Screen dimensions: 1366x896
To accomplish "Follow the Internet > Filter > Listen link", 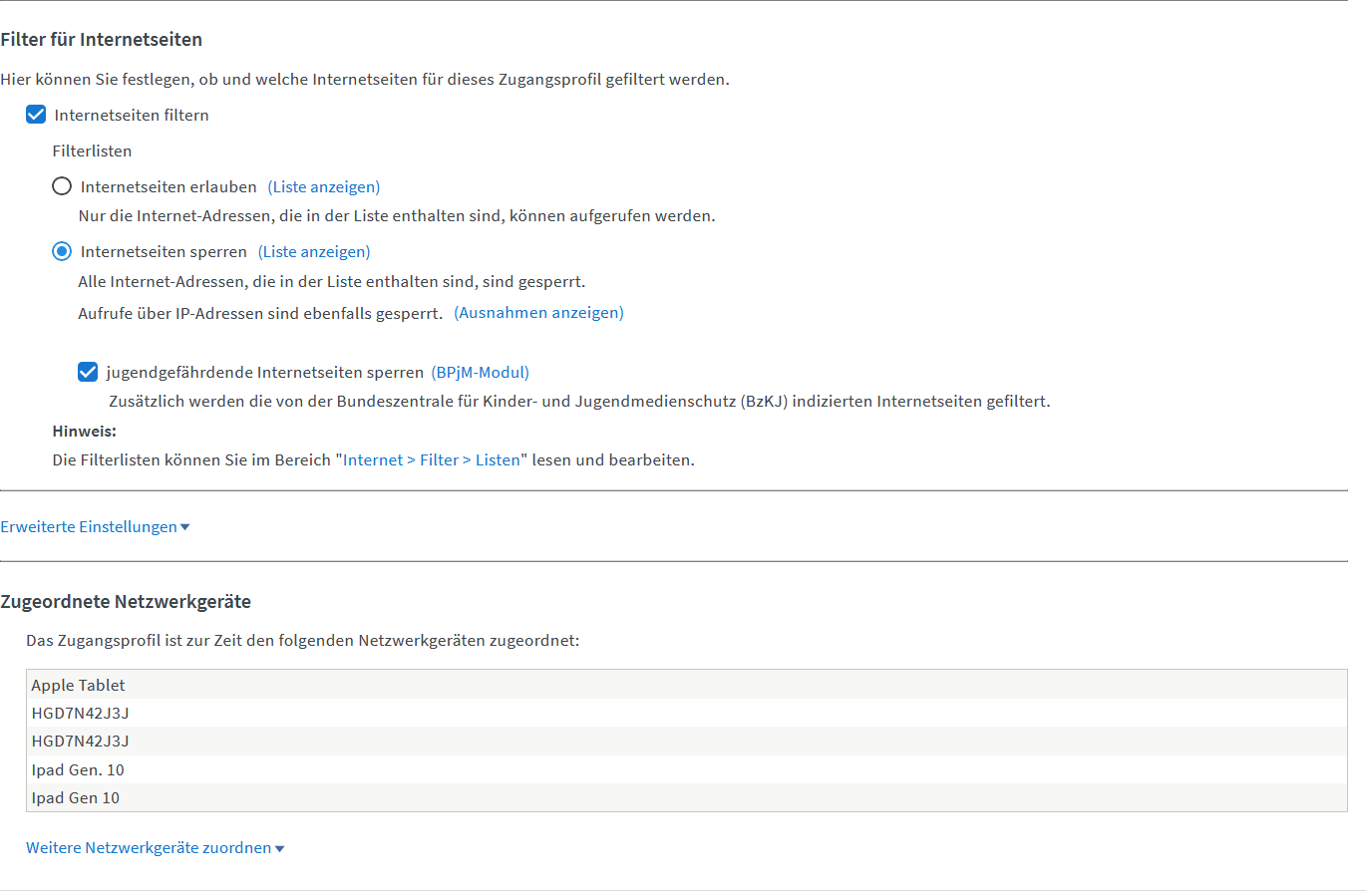I will pos(432,460).
